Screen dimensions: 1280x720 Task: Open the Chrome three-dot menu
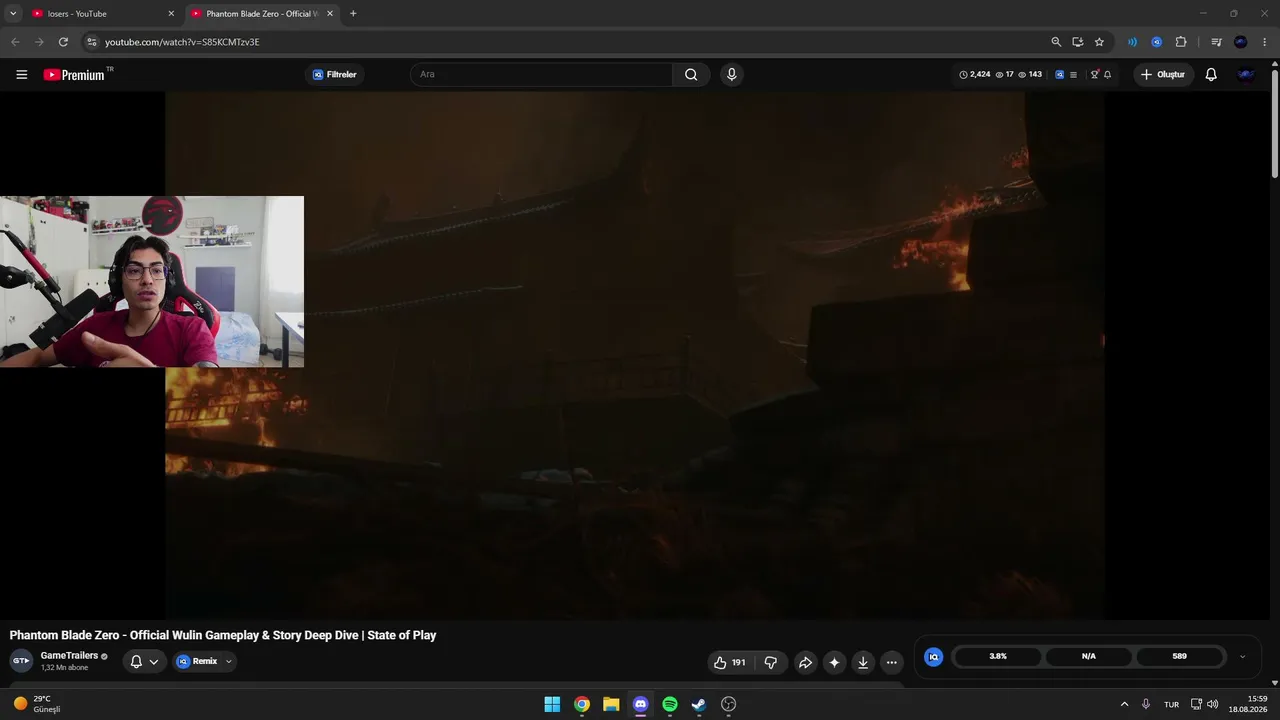(1265, 42)
